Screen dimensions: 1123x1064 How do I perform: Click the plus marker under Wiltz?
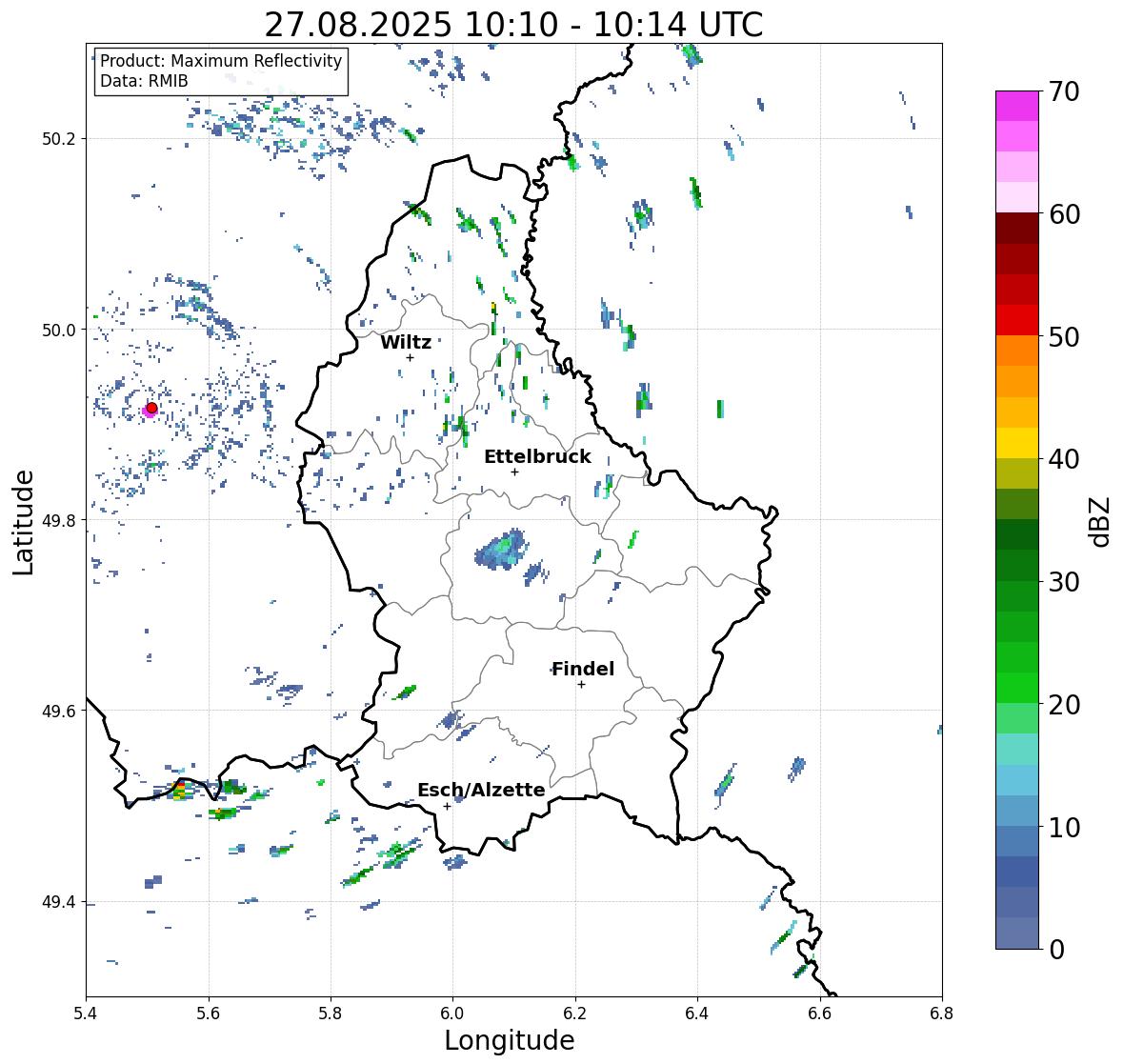tap(410, 357)
